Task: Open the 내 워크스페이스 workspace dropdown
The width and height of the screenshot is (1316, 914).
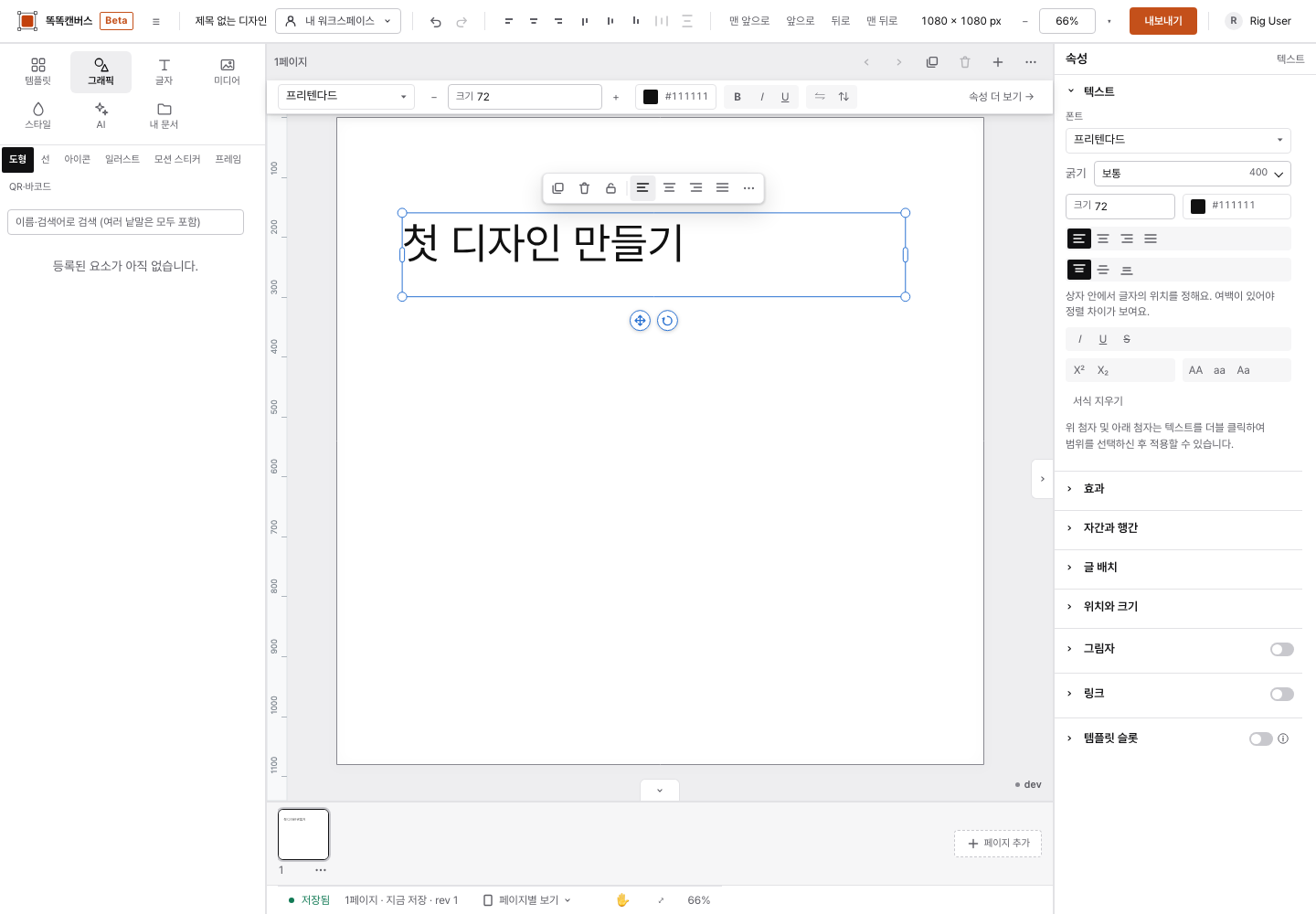Action: coord(338,21)
